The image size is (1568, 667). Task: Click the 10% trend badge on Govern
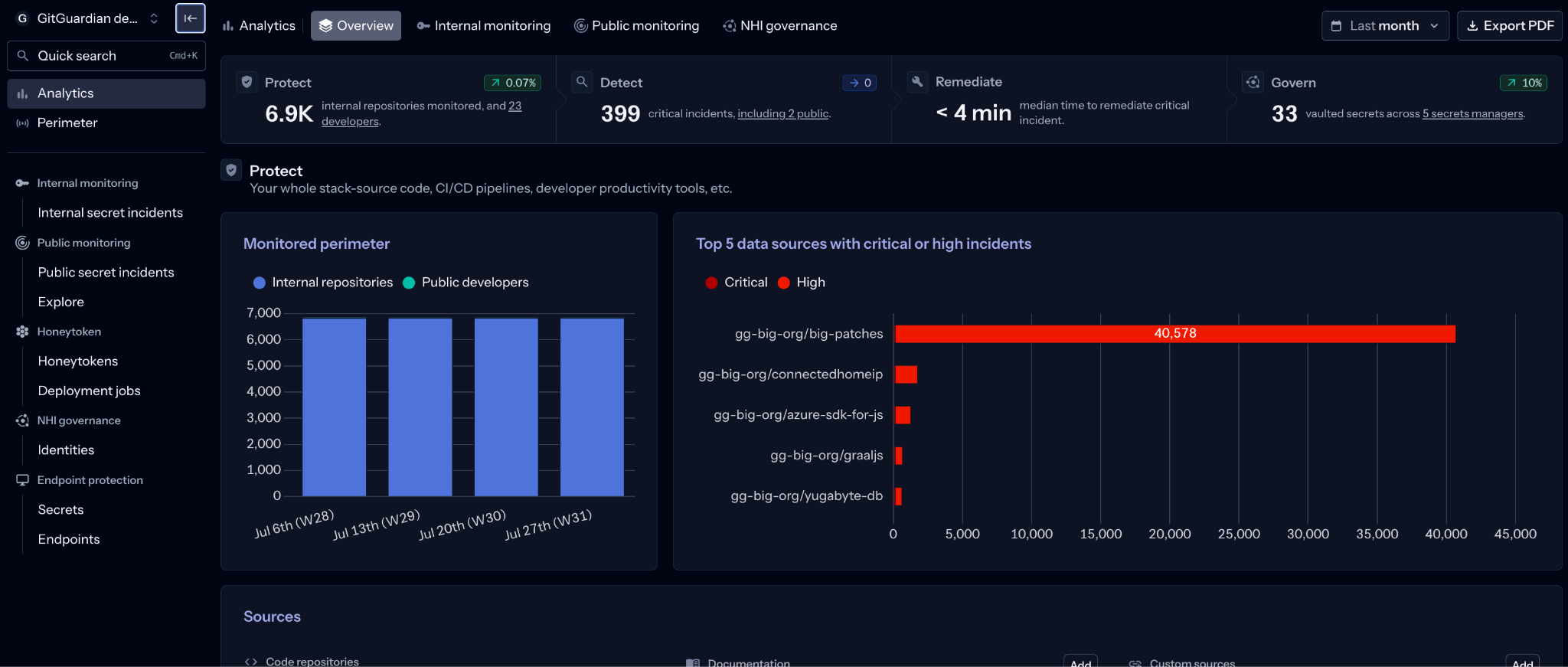click(x=1523, y=83)
